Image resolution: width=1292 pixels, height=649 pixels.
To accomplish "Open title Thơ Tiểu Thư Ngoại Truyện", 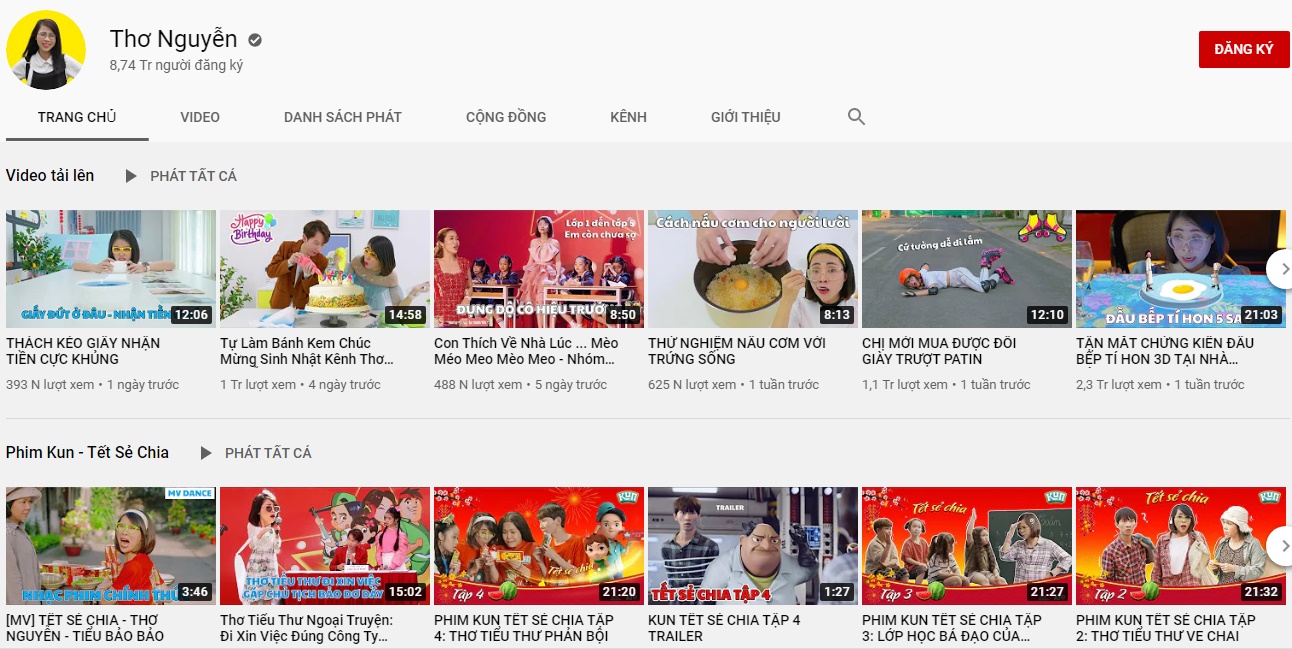I will [x=306, y=628].
